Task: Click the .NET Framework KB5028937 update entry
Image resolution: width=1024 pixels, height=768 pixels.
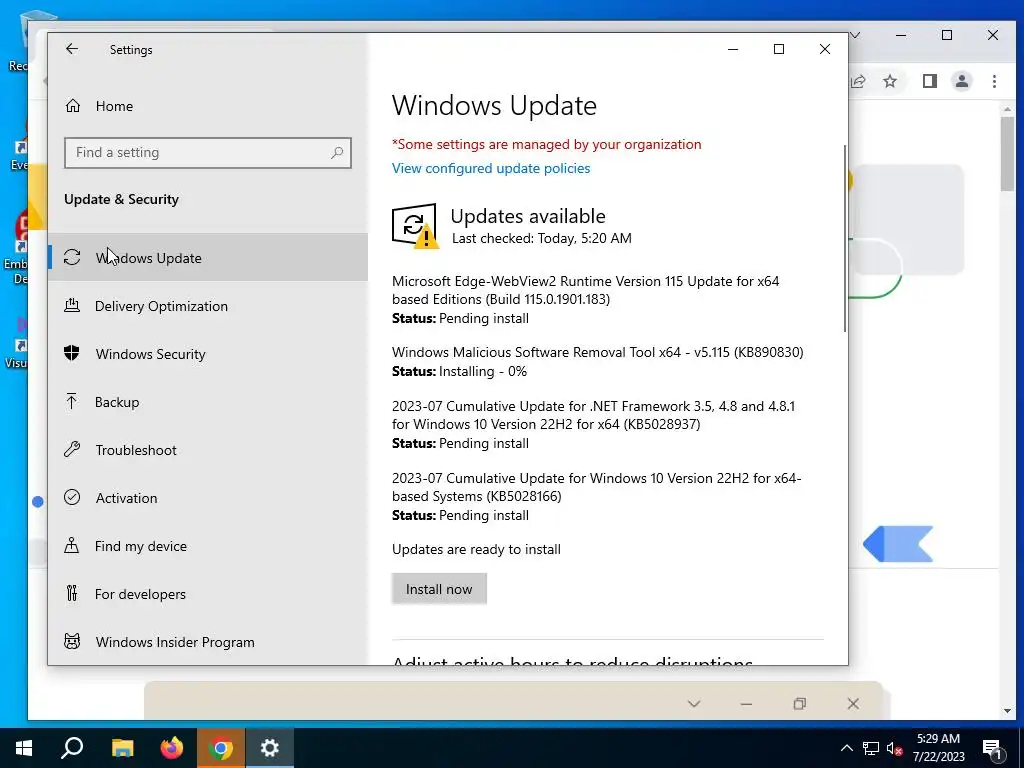Action: (594, 424)
